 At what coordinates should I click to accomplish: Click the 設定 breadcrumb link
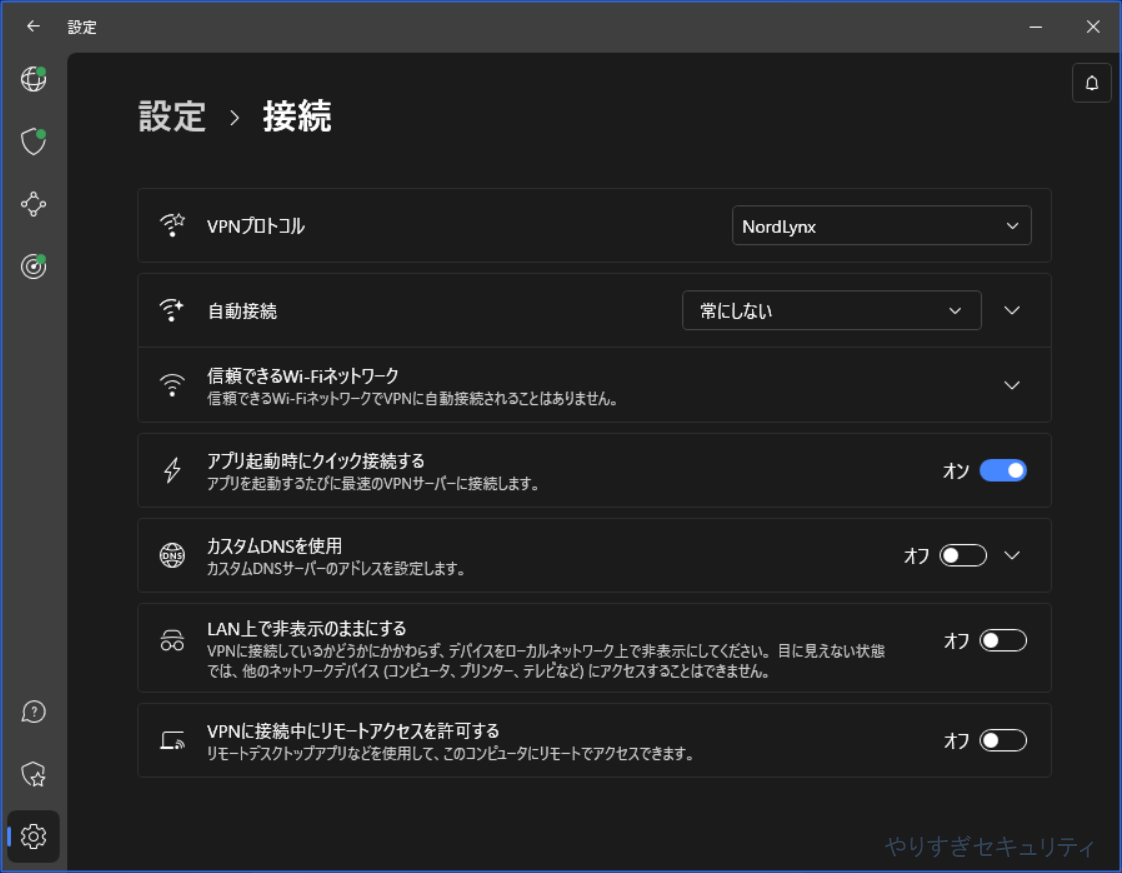click(x=172, y=116)
